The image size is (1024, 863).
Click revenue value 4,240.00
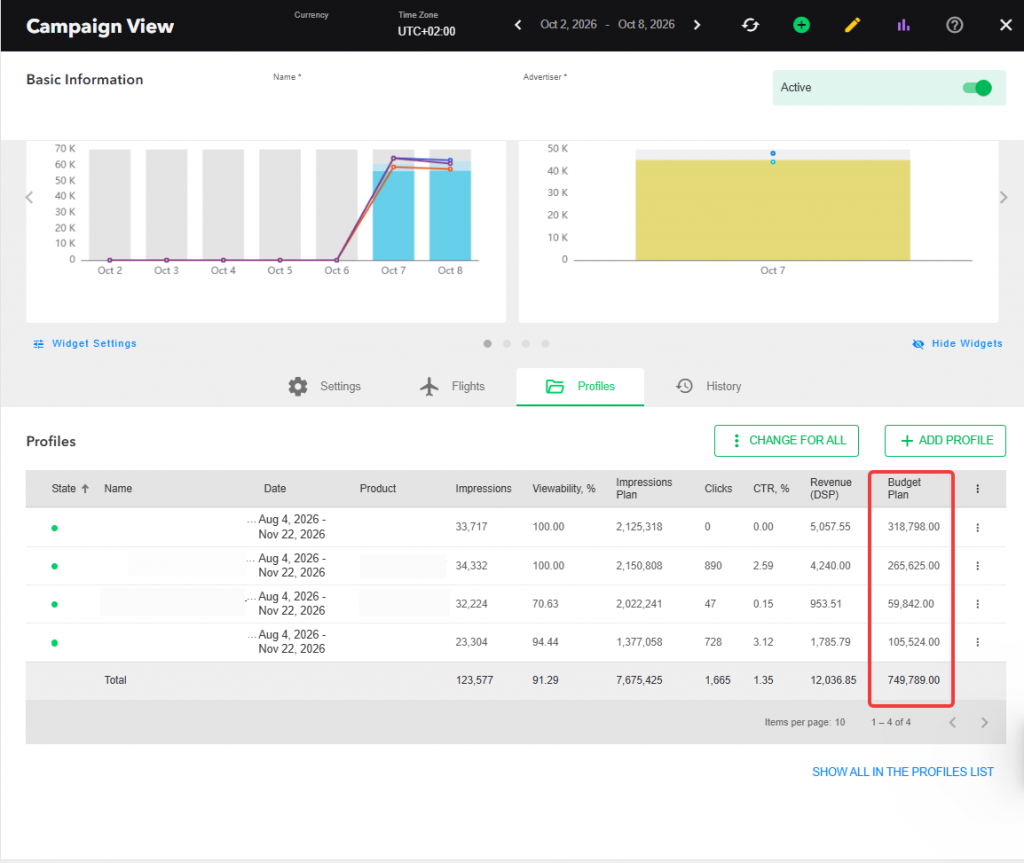point(830,566)
